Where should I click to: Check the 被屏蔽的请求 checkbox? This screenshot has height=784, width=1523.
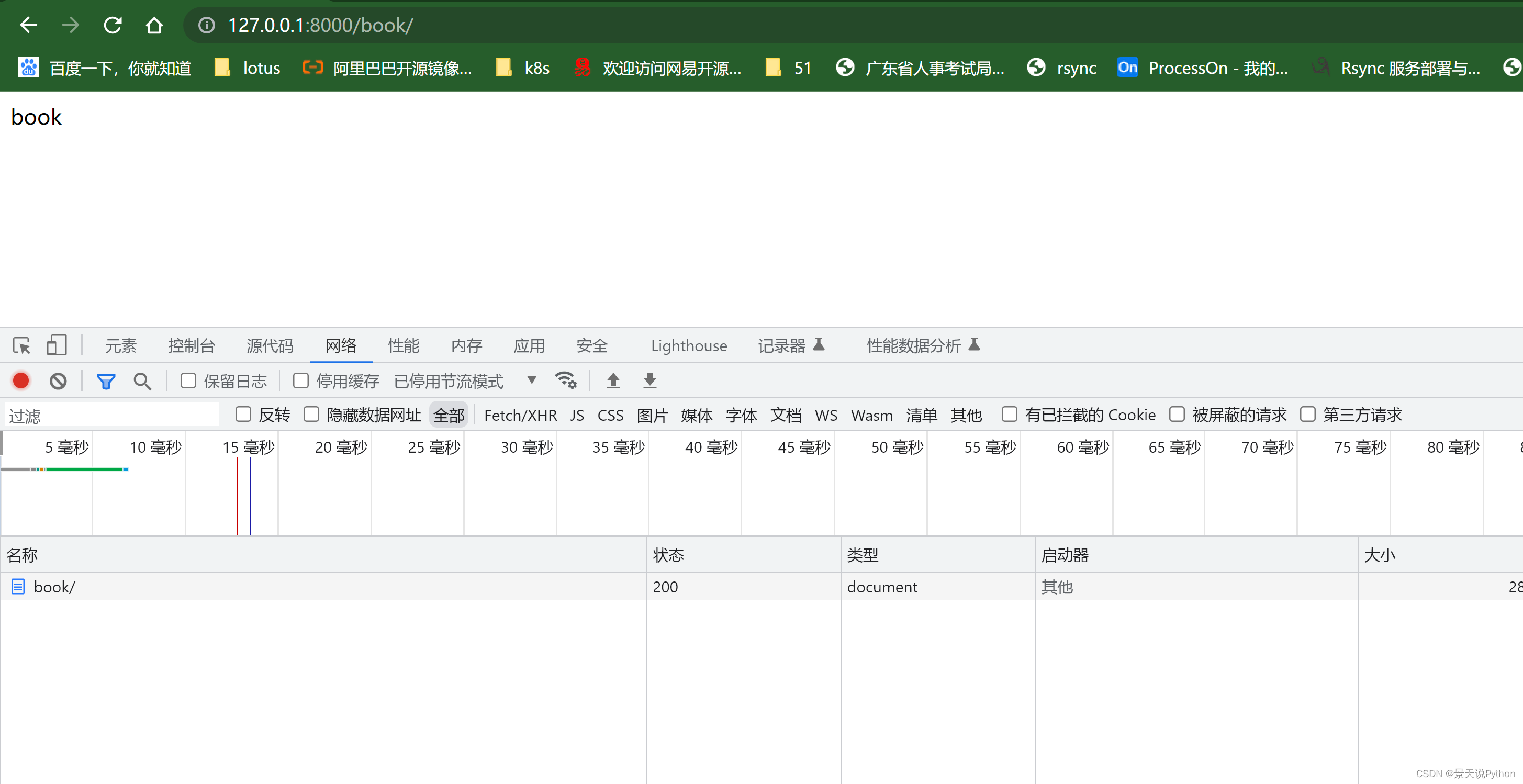(1177, 414)
